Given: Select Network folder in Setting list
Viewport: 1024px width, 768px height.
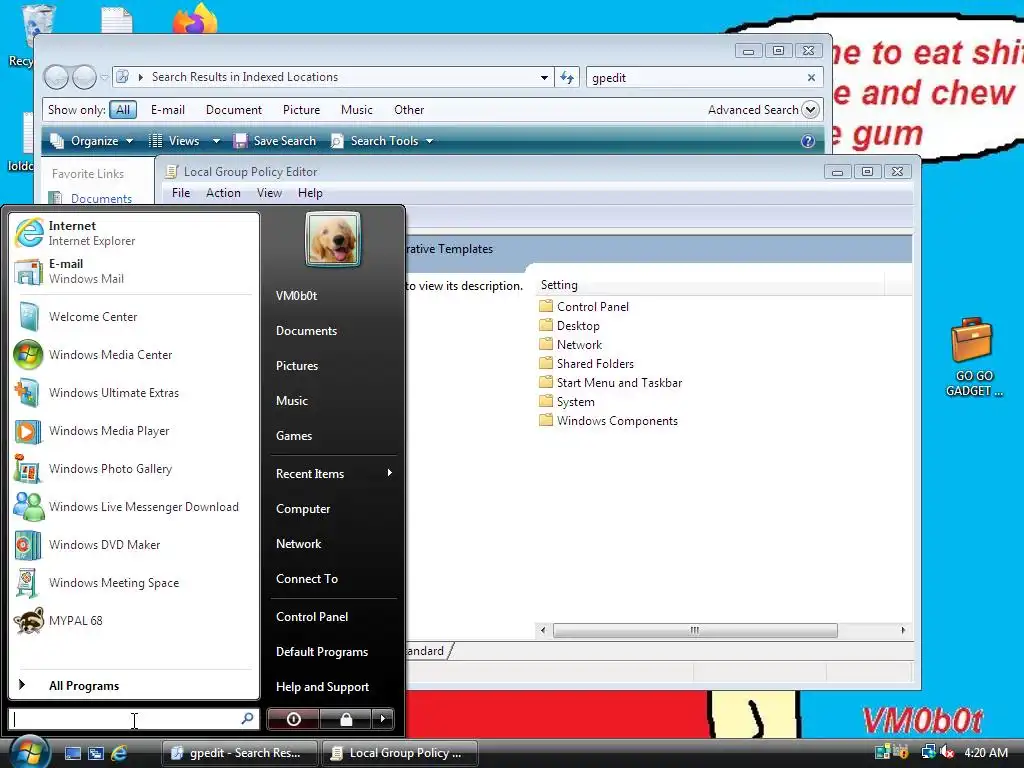Looking at the screenshot, I should pos(571,344).
